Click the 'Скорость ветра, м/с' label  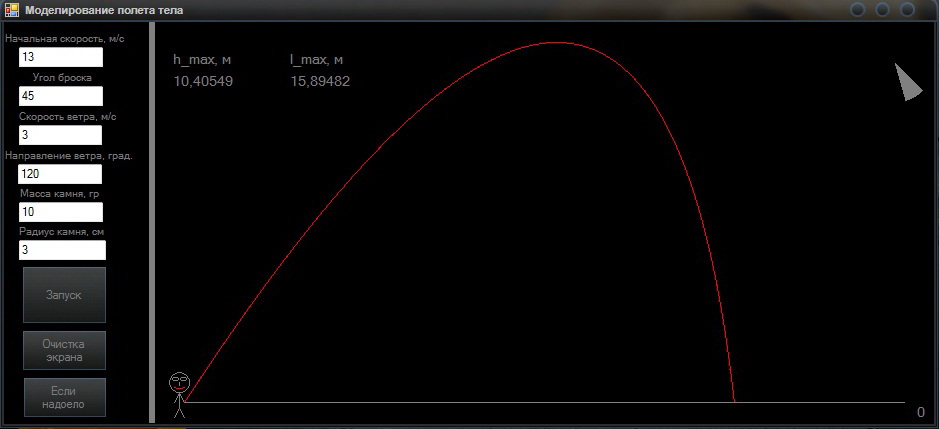[68, 116]
